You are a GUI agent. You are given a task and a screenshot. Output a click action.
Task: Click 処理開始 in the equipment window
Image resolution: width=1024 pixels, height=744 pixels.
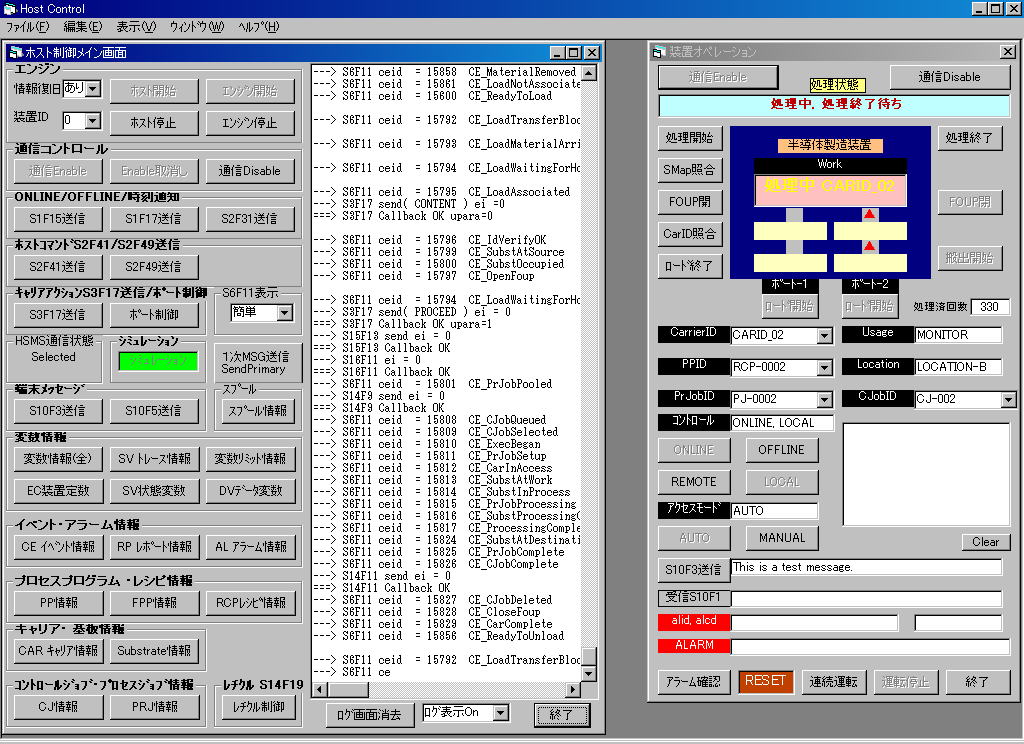pos(690,138)
